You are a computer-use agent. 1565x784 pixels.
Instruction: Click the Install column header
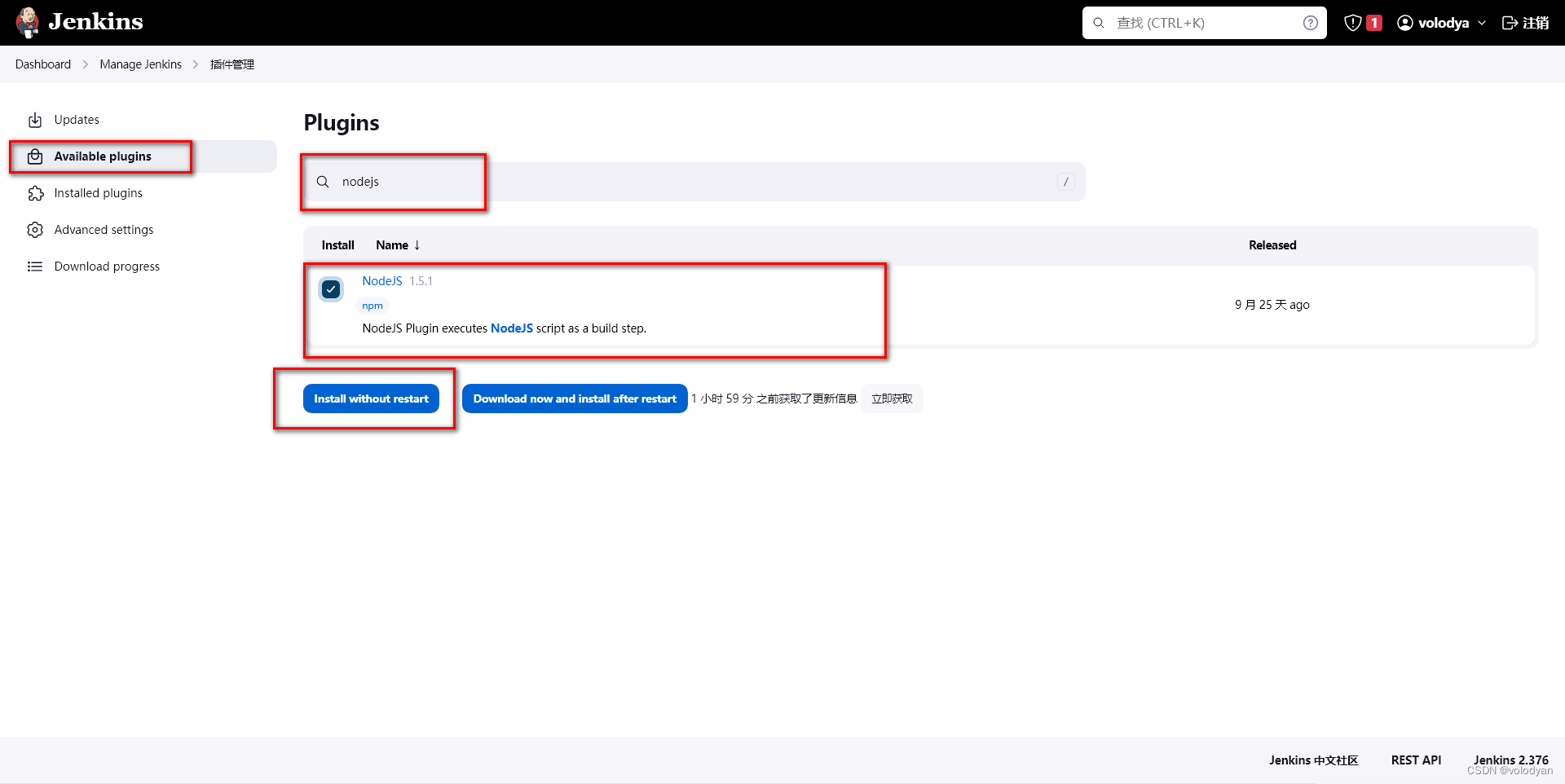click(337, 245)
